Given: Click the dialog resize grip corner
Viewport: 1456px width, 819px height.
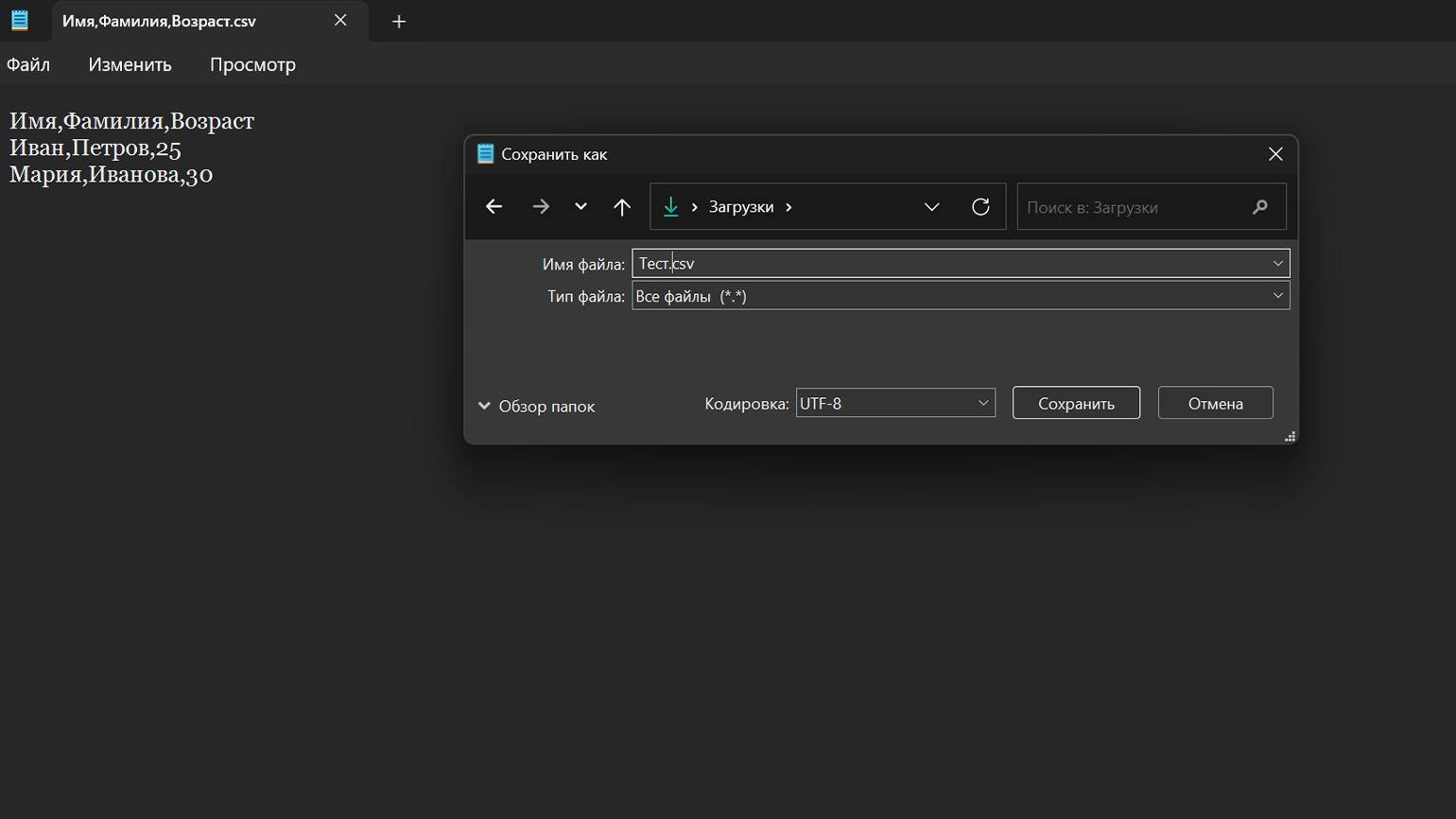Looking at the screenshot, I should pos(1290,436).
